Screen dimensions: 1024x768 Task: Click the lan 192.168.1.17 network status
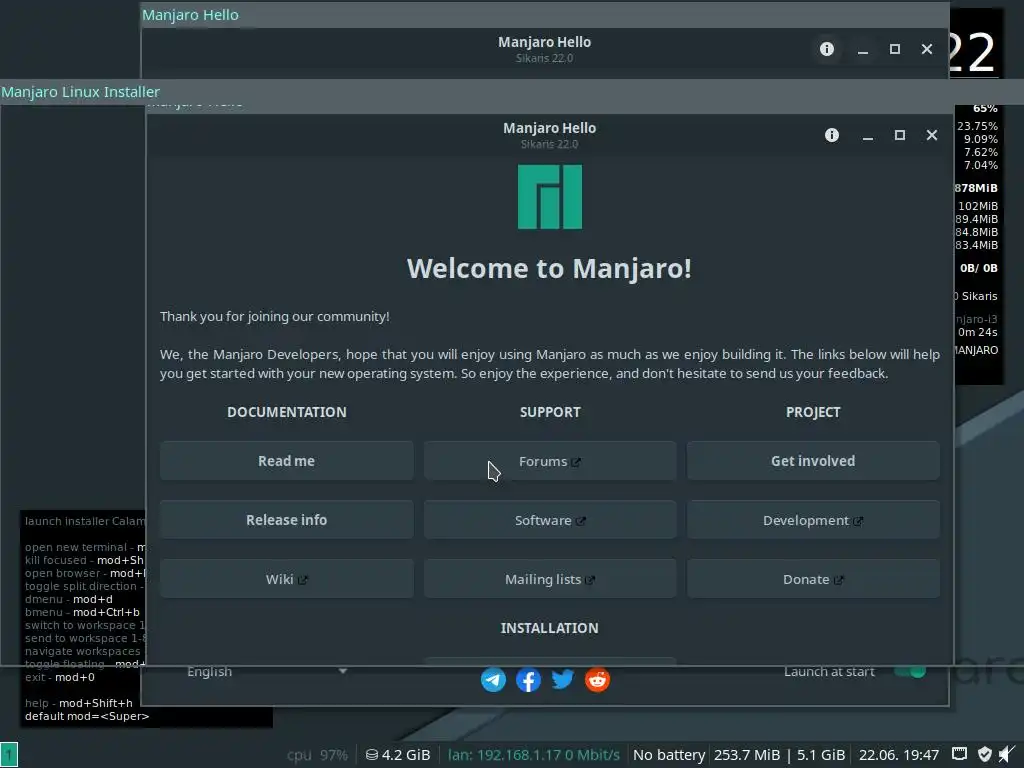coord(534,755)
